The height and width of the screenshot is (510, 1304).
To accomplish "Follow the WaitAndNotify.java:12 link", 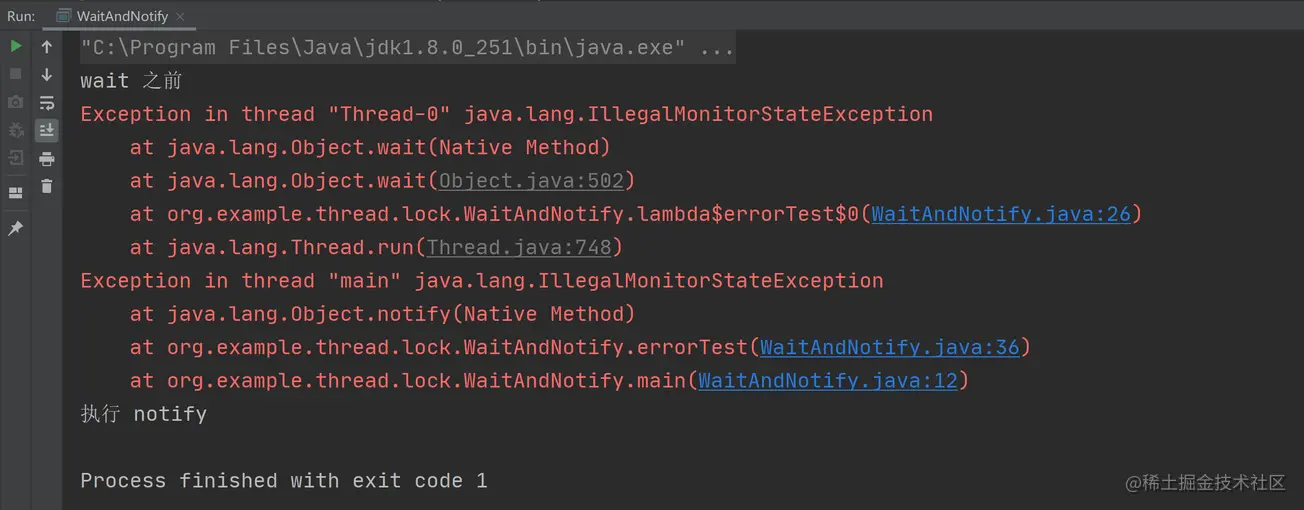I will point(827,381).
